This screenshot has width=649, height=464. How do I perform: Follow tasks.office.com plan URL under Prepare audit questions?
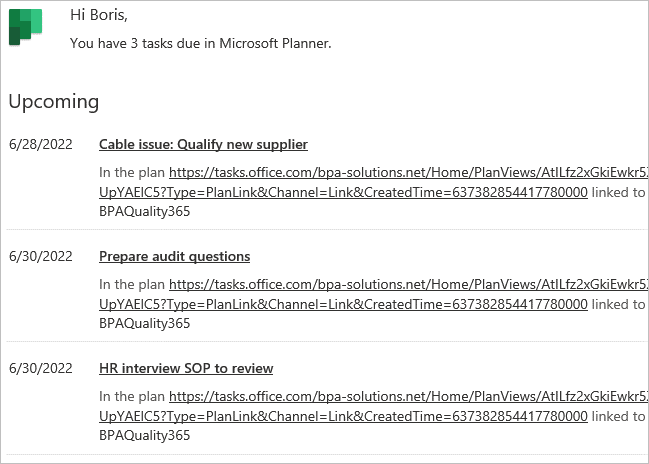pos(409,285)
